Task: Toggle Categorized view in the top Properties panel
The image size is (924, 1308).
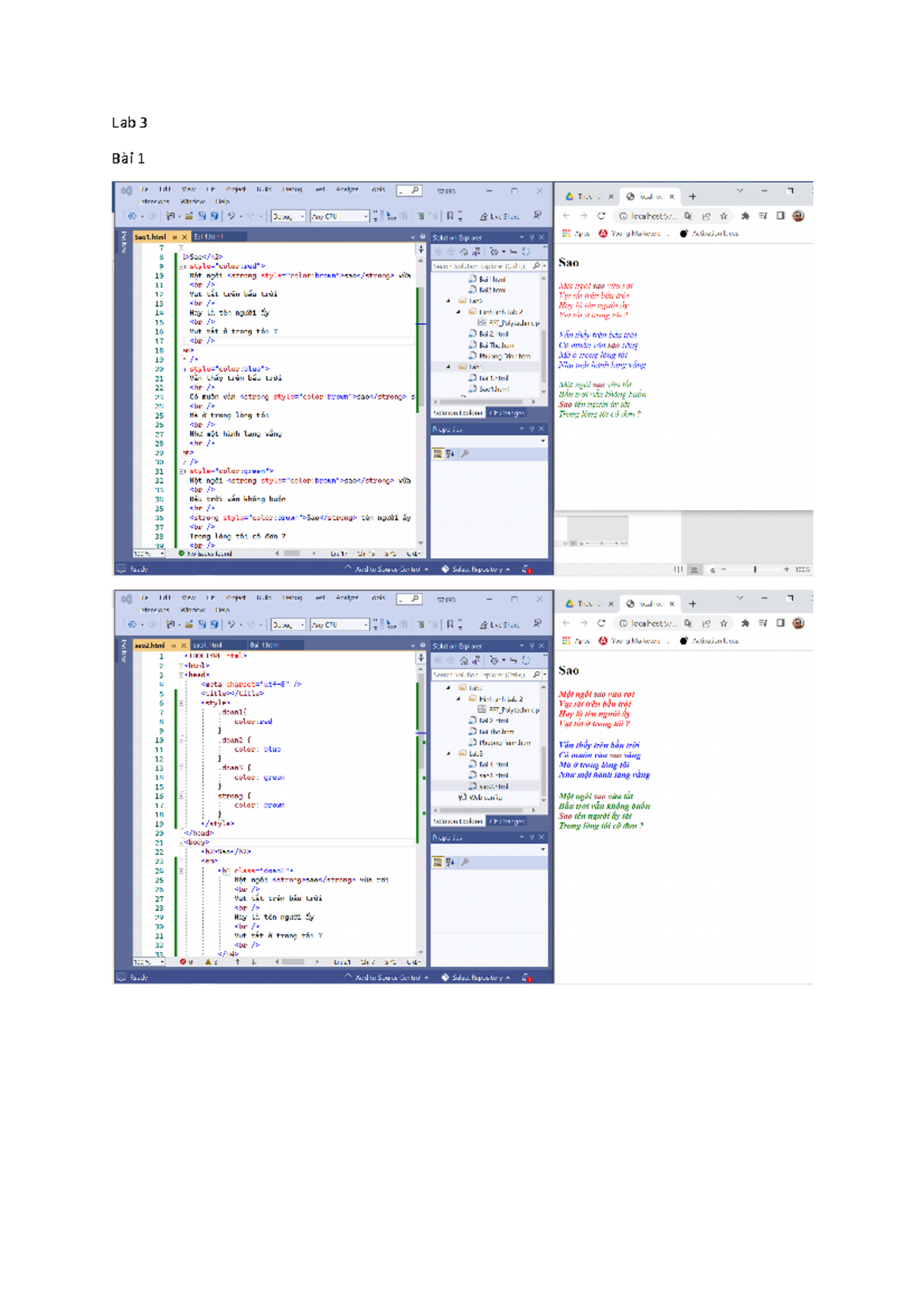Action: (438, 454)
